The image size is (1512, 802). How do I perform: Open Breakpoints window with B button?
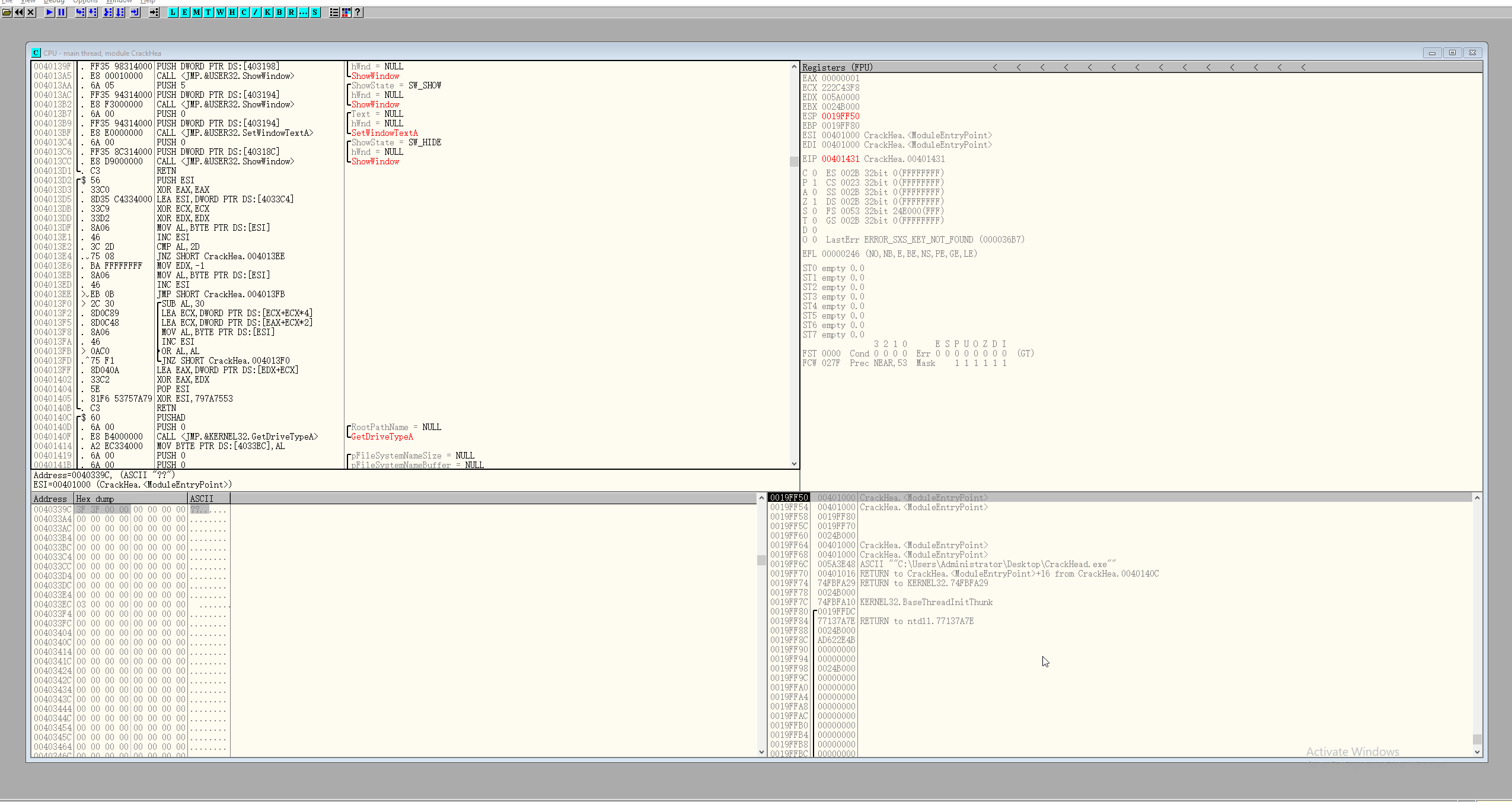pyautogui.click(x=279, y=12)
